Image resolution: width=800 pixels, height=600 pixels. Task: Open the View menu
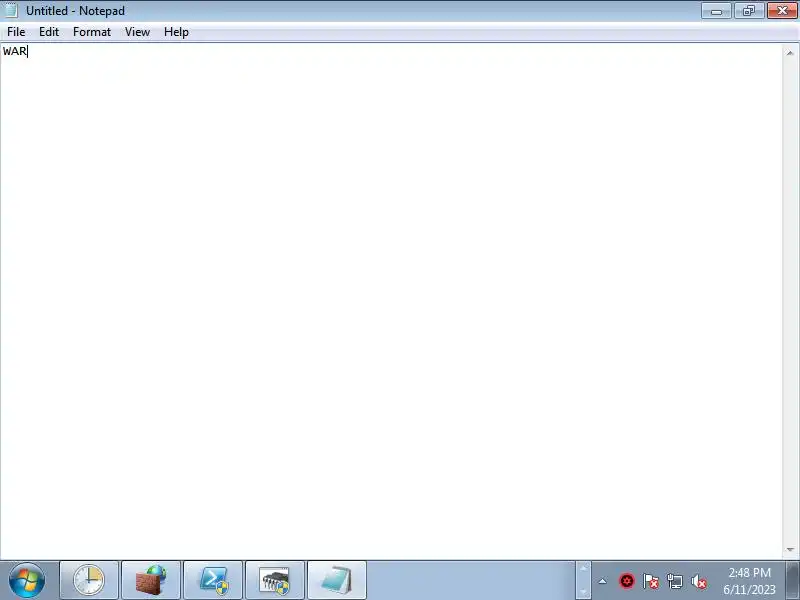coord(137,32)
